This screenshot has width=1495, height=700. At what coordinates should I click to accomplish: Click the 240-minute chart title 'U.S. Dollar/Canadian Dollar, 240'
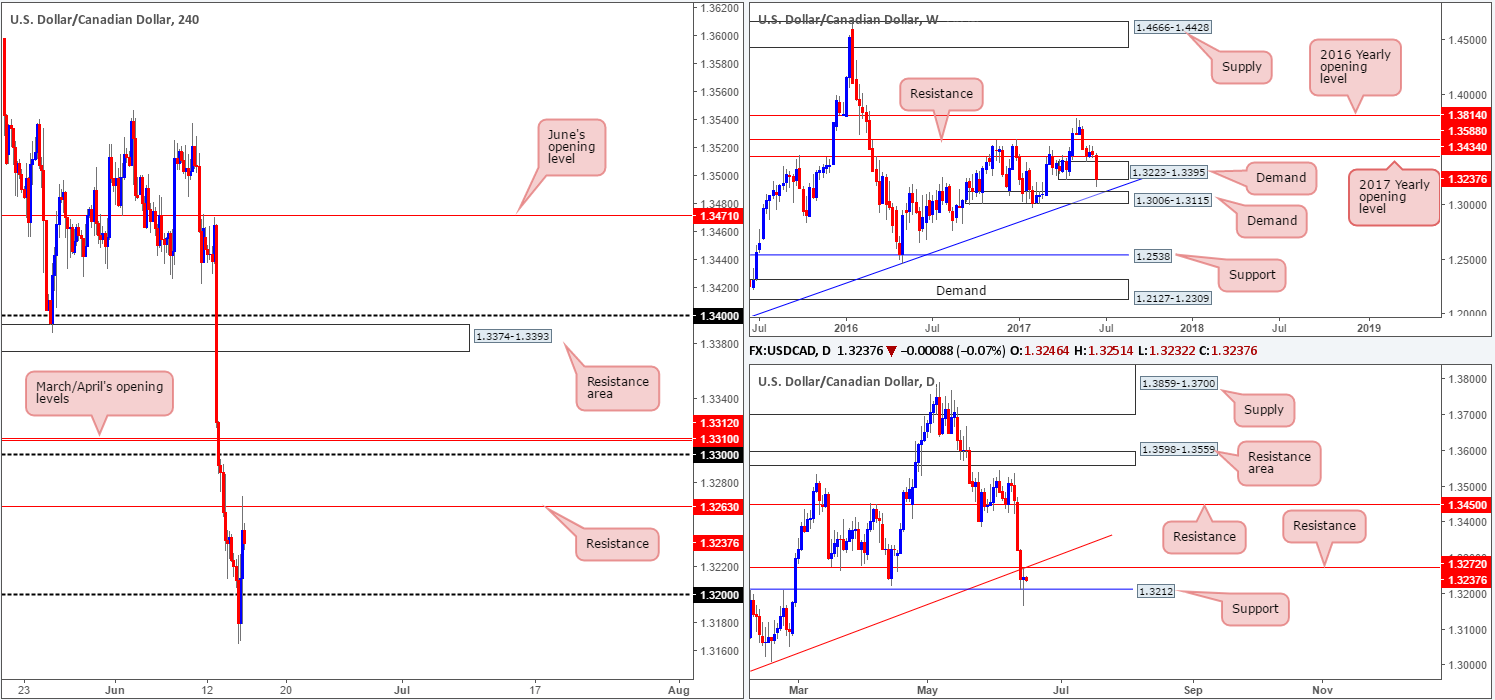point(105,19)
